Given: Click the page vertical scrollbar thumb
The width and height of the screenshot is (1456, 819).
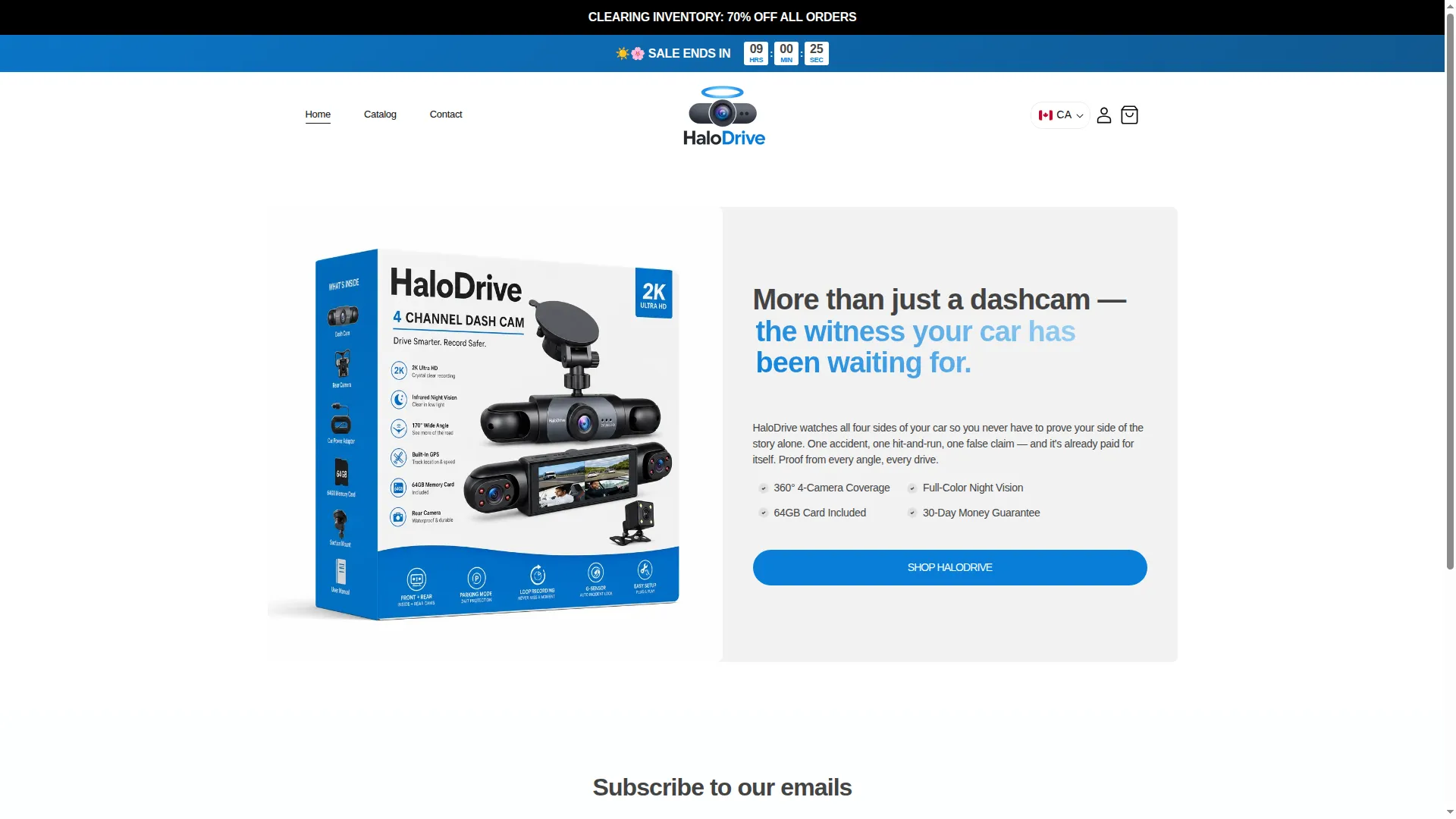Looking at the screenshot, I should [x=1450, y=290].
